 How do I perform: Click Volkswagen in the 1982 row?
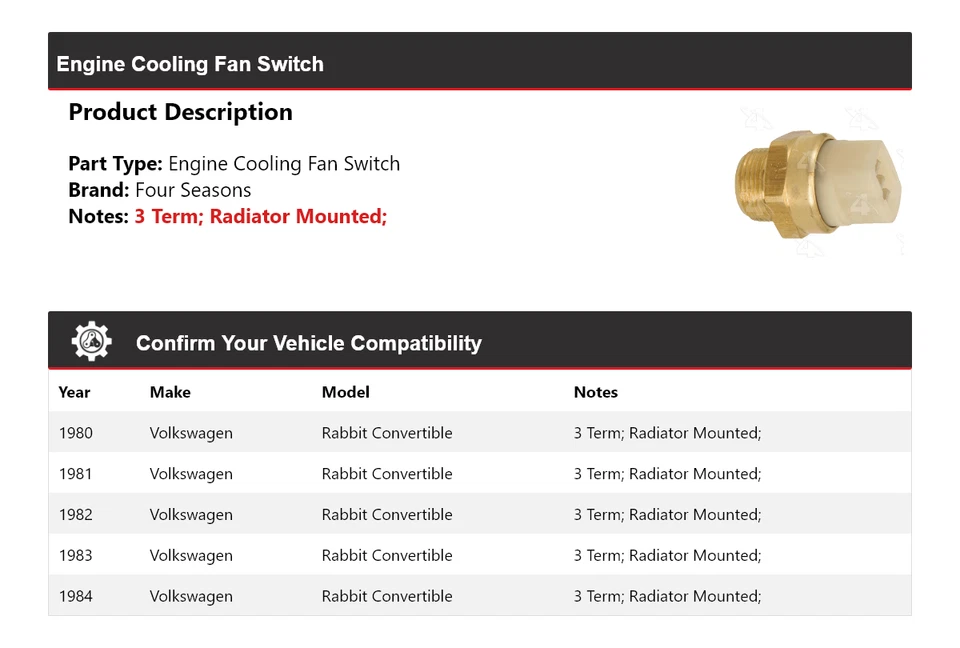pos(191,515)
